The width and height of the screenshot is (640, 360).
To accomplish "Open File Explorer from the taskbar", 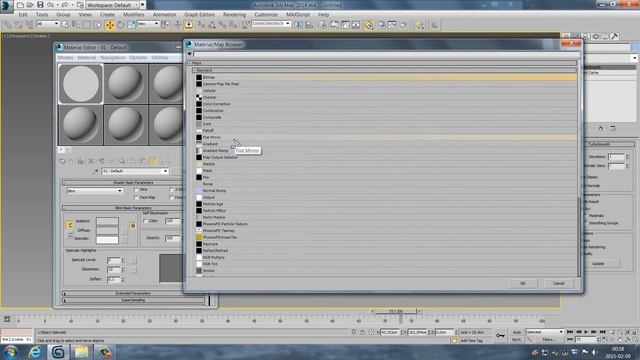I will click(x=81, y=352).
